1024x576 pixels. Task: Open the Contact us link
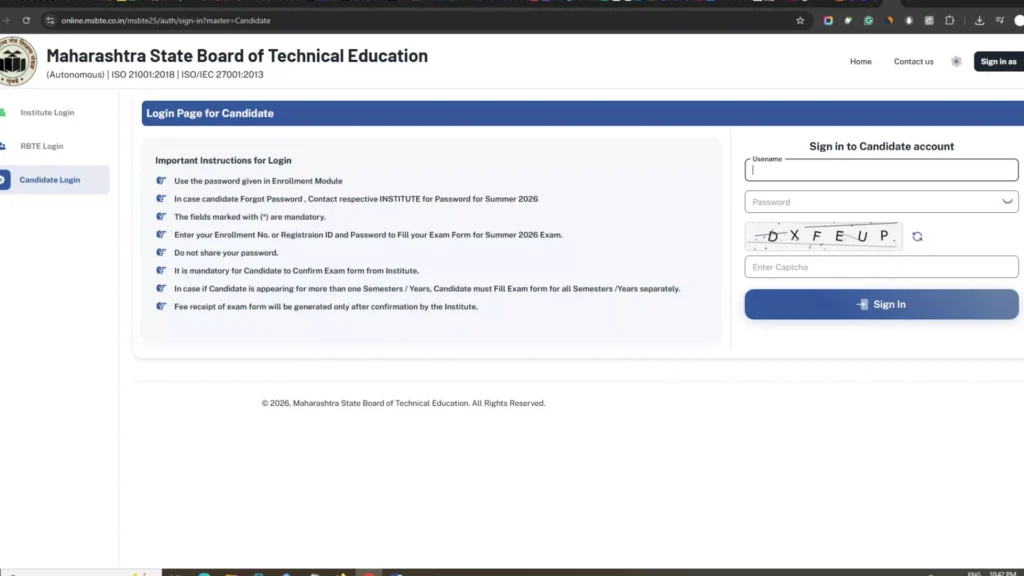click(x=913, y=62)
